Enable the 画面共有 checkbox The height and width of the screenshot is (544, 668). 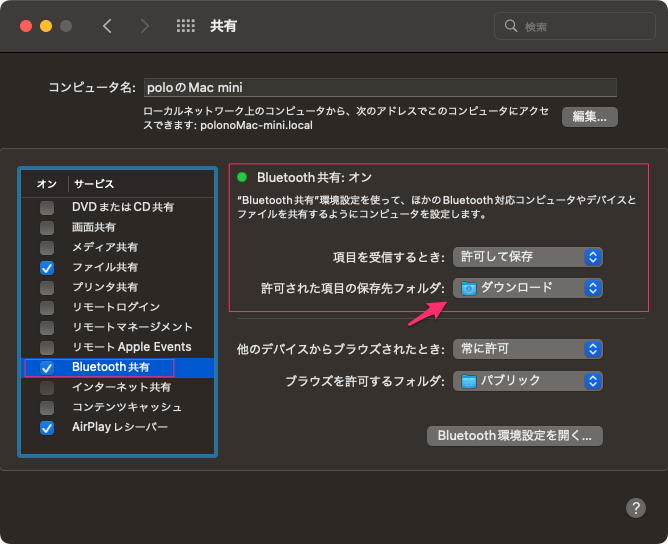click(47, 228)
